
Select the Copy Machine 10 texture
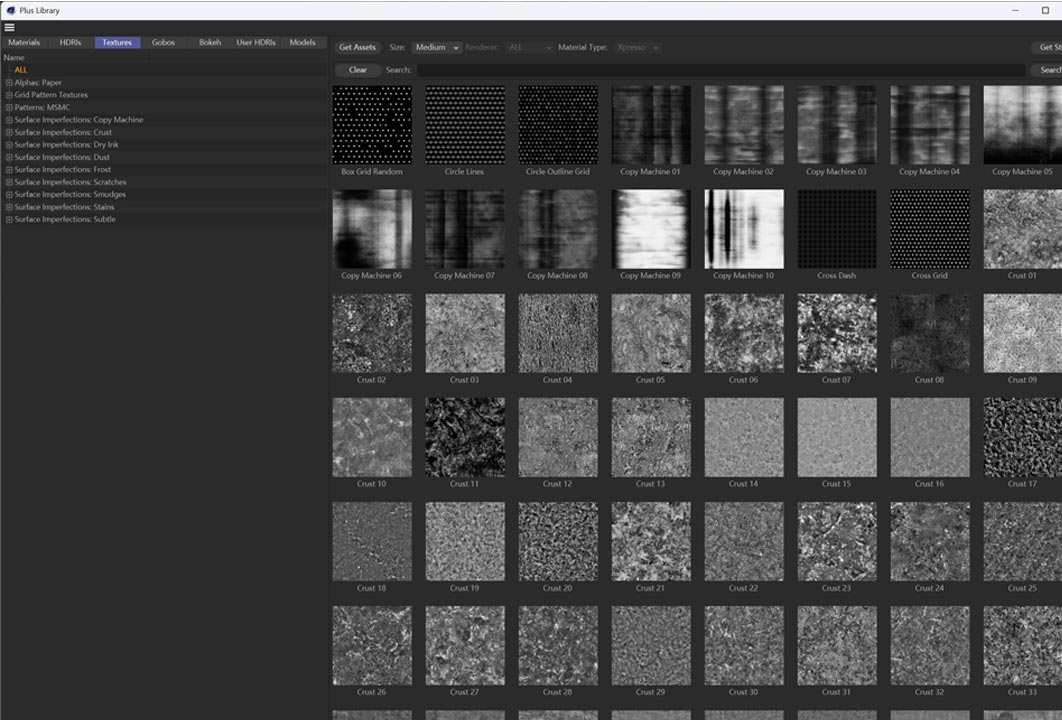(x=743, y=229)
